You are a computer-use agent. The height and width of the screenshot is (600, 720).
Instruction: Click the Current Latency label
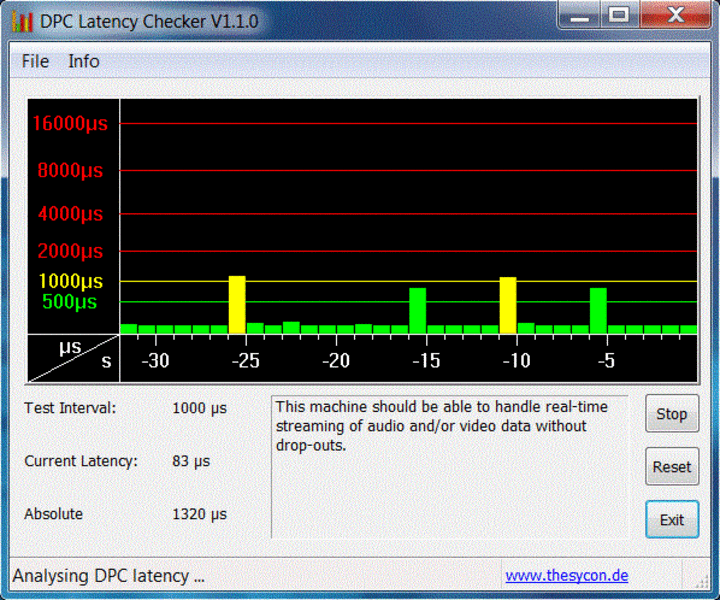point(81,461)
